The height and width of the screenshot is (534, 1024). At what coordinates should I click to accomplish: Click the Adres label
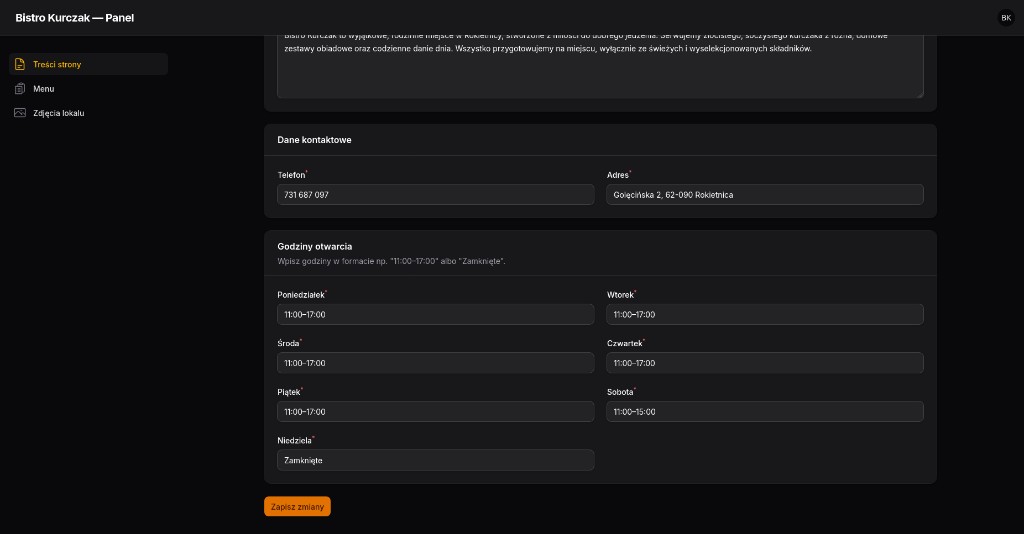click(x=618, y=175)
